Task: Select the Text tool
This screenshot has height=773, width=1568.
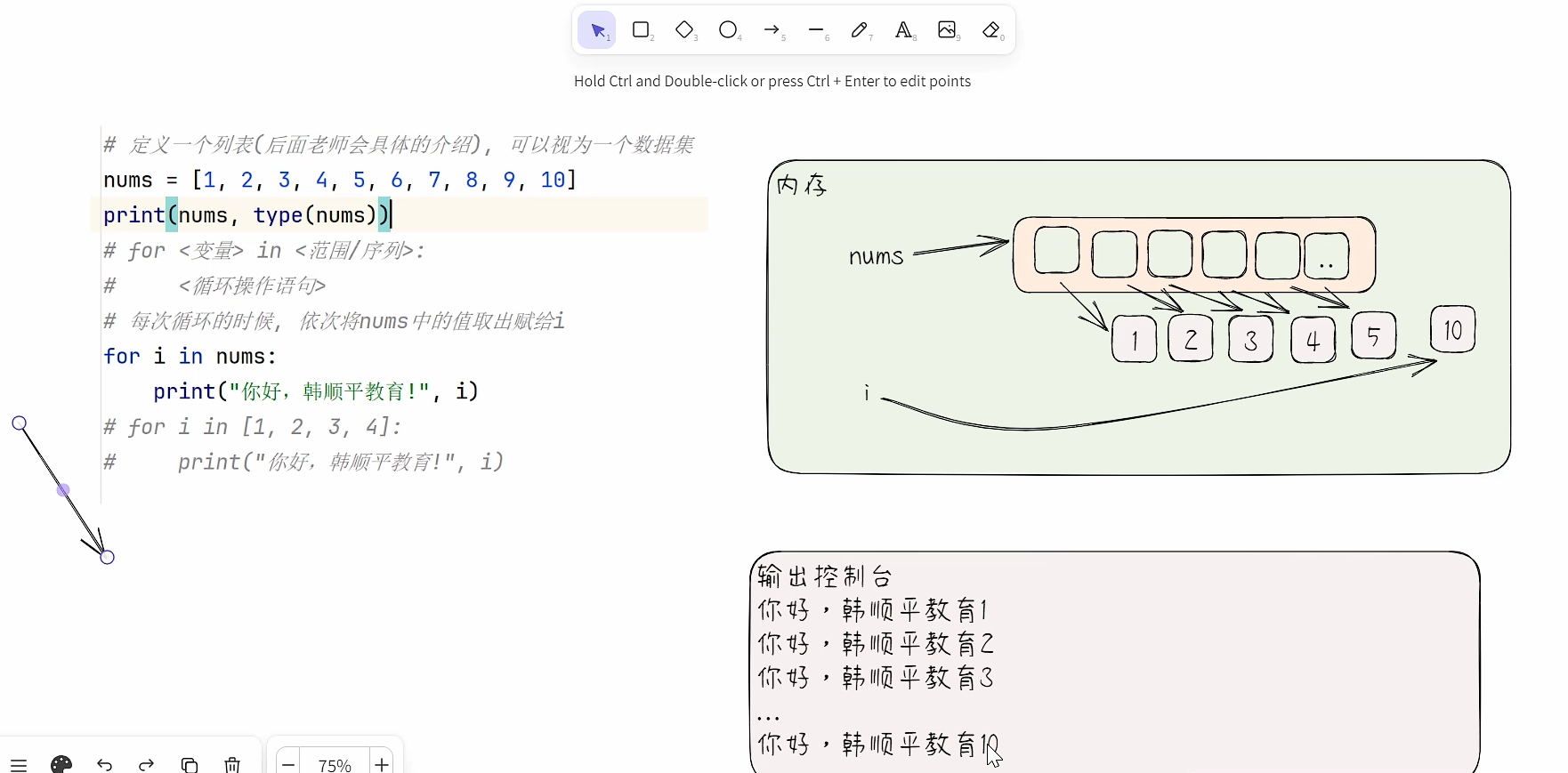Action: click(x=903, y=30)
